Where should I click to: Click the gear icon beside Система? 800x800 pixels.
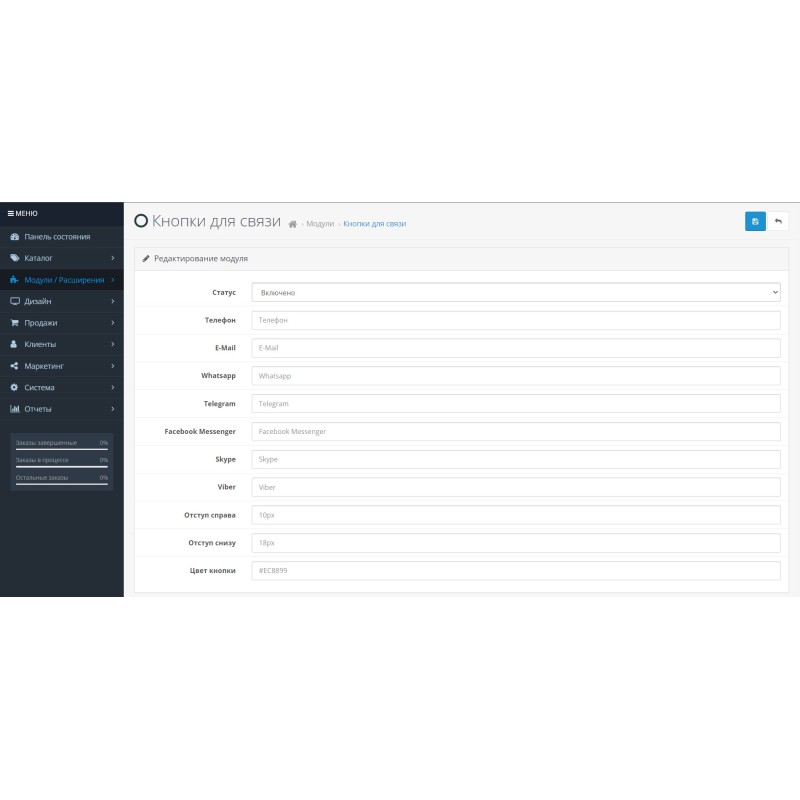click(14, 387)
